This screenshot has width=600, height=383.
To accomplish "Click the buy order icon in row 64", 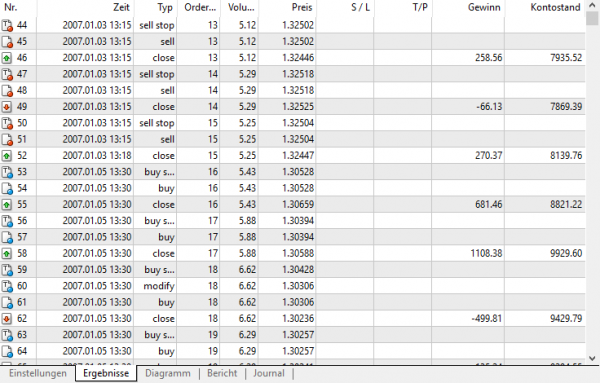I will (x=7, y=351).
